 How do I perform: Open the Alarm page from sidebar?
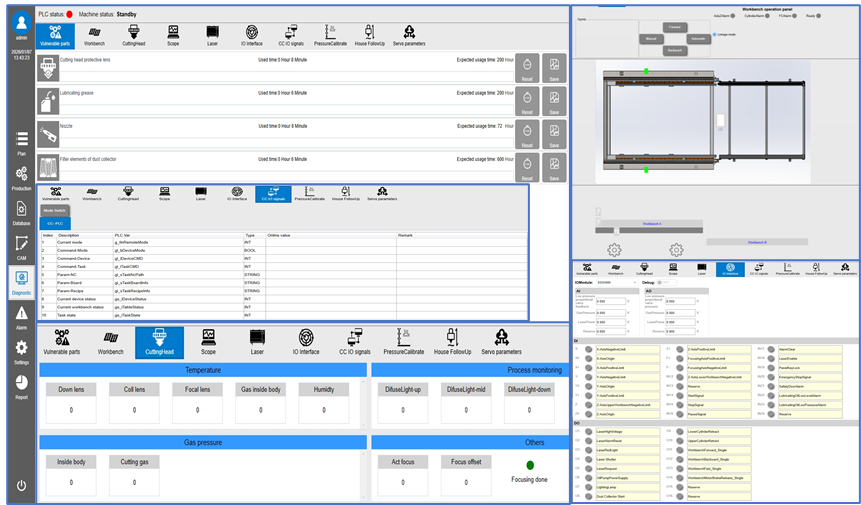(21, 318)
